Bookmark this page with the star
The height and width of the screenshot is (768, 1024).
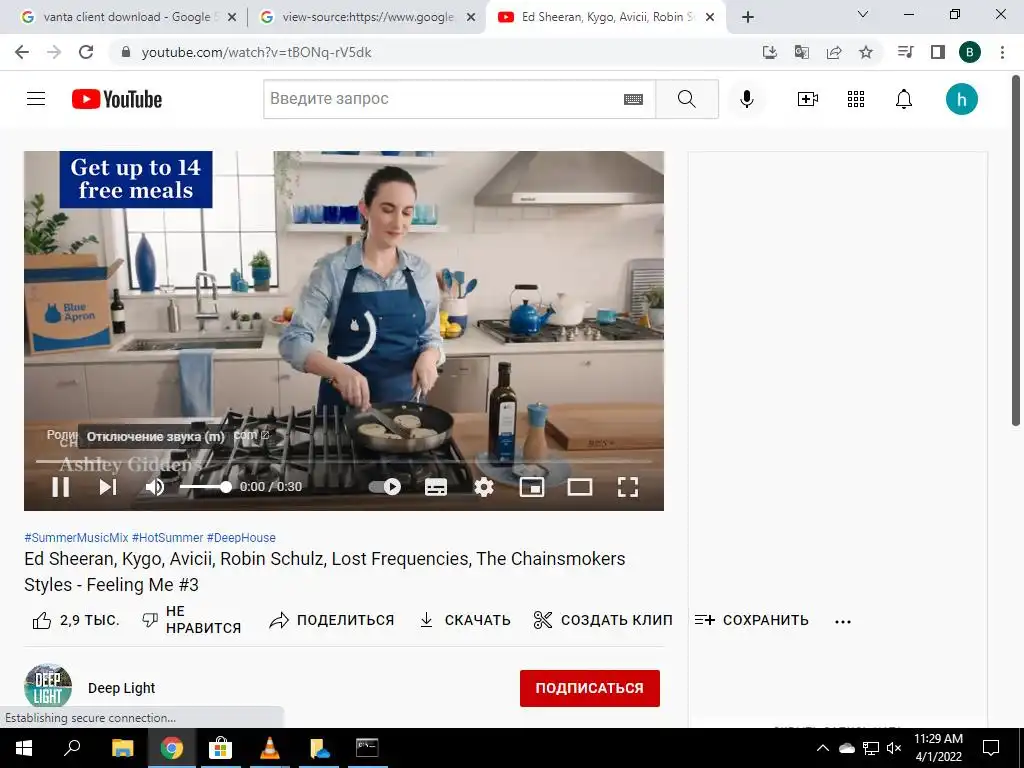(866, 52)
